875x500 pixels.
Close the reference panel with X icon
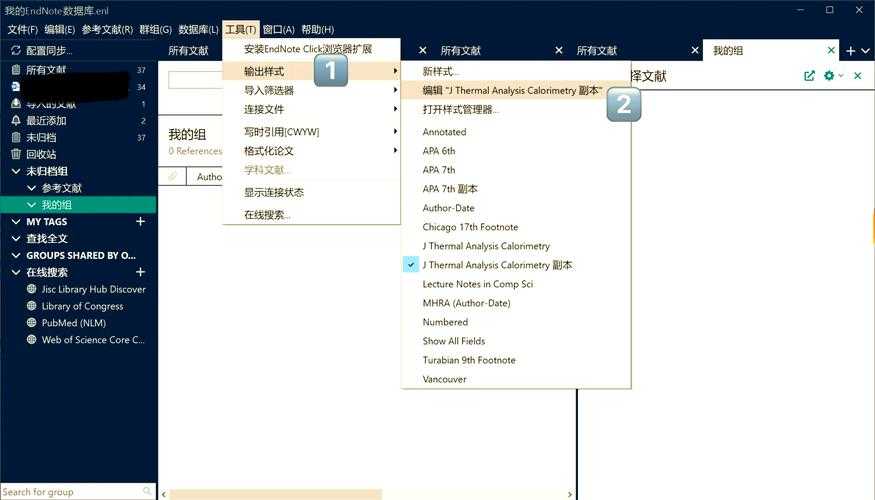[x=858, y=76]
